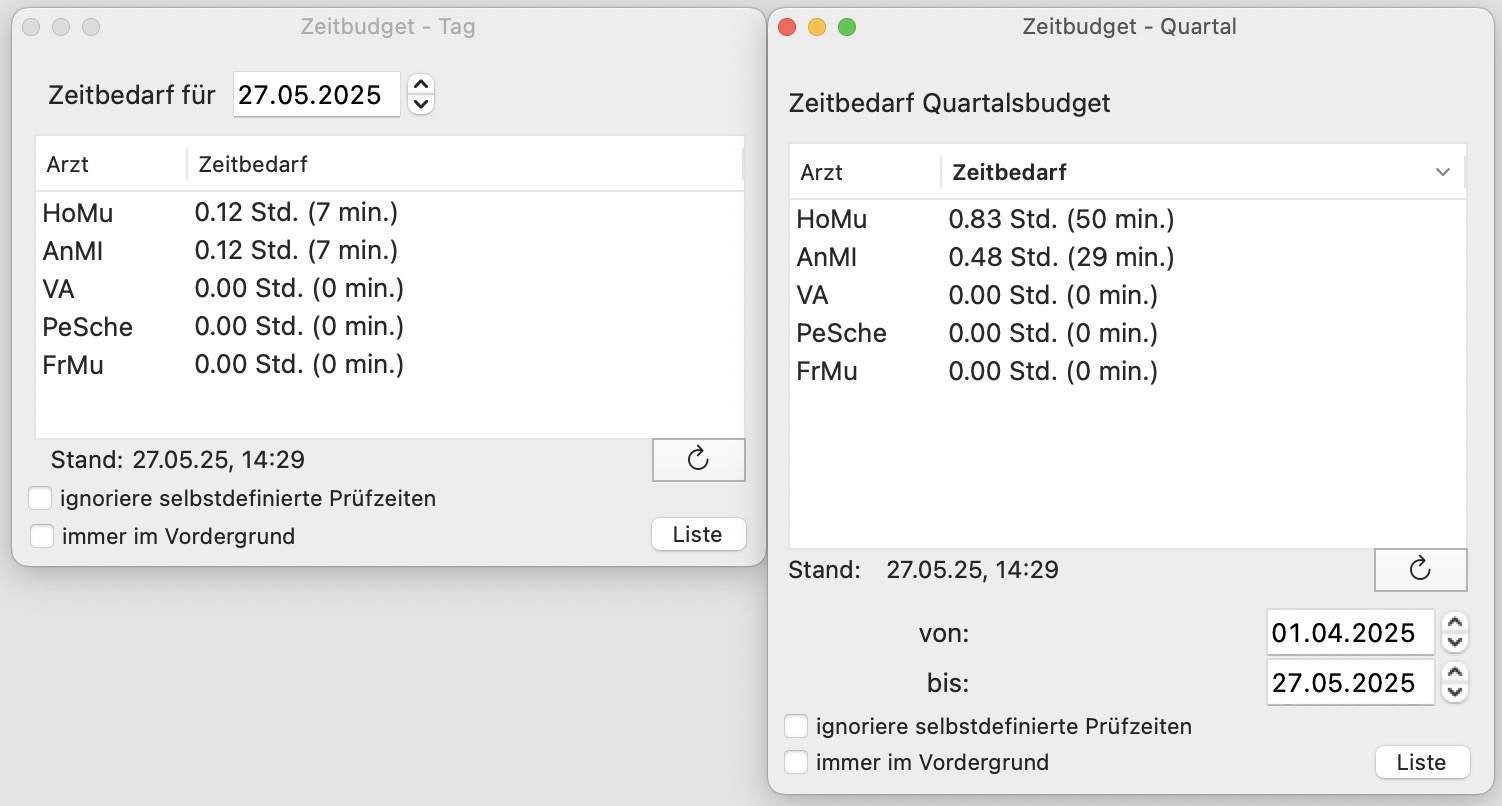This screenshot has height=806, width=1502.
Task: Enable ignoriere selbstdefinierte Prüfzeiten in Quartal window
Action: point(796,726)
